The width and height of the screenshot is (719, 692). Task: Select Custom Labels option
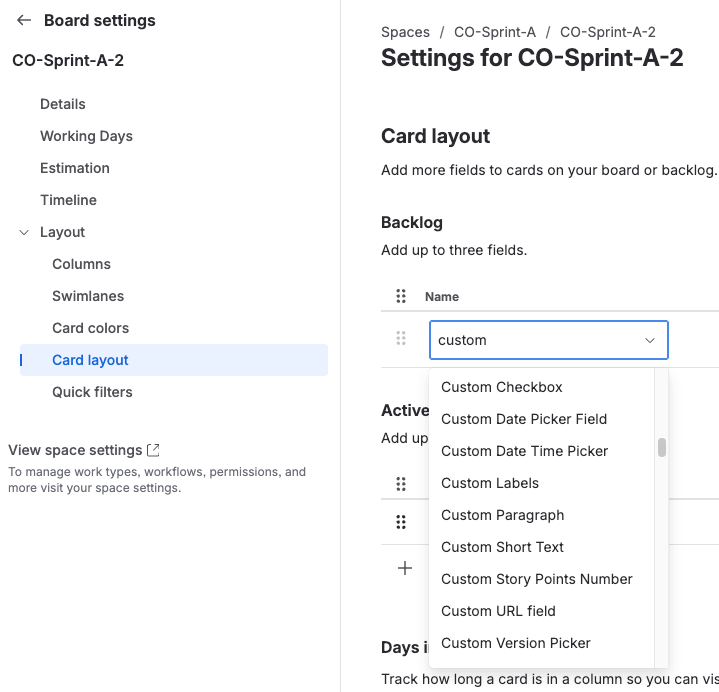pyautogui.click(x=490, y=483)
